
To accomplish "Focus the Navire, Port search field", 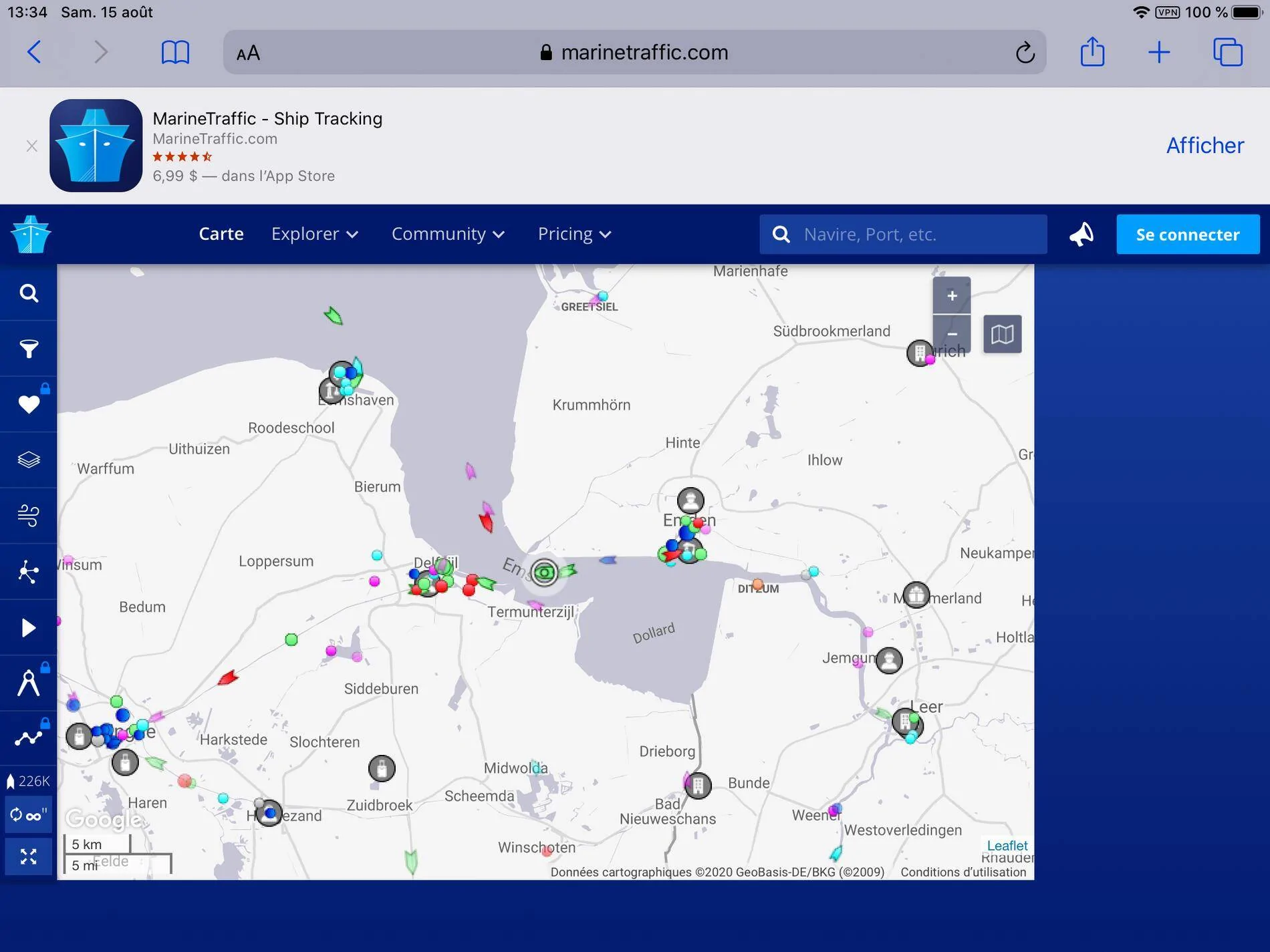I will point(903,234).
